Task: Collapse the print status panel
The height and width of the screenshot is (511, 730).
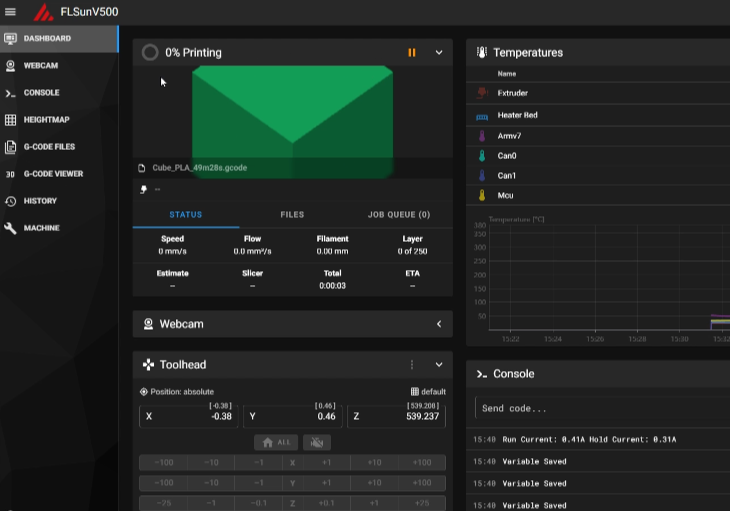Action: [438, 53]
